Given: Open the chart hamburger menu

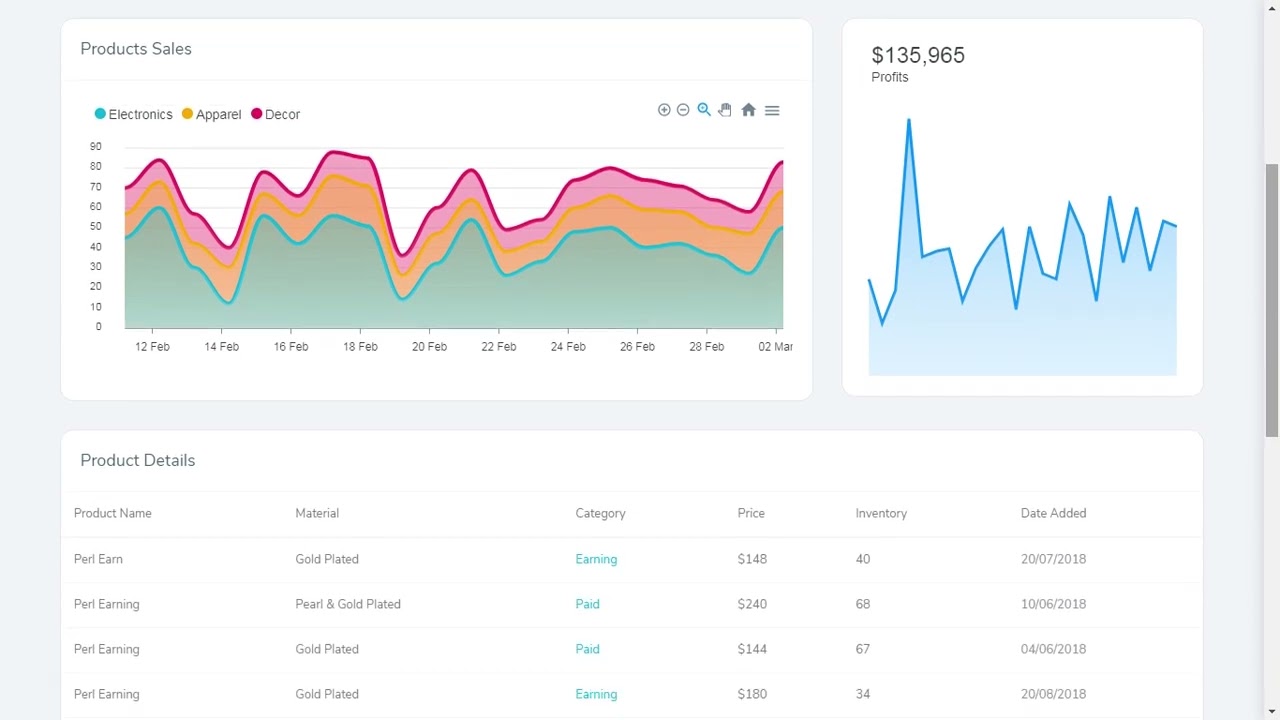Looking at the screenshot, I should (772, 110).
